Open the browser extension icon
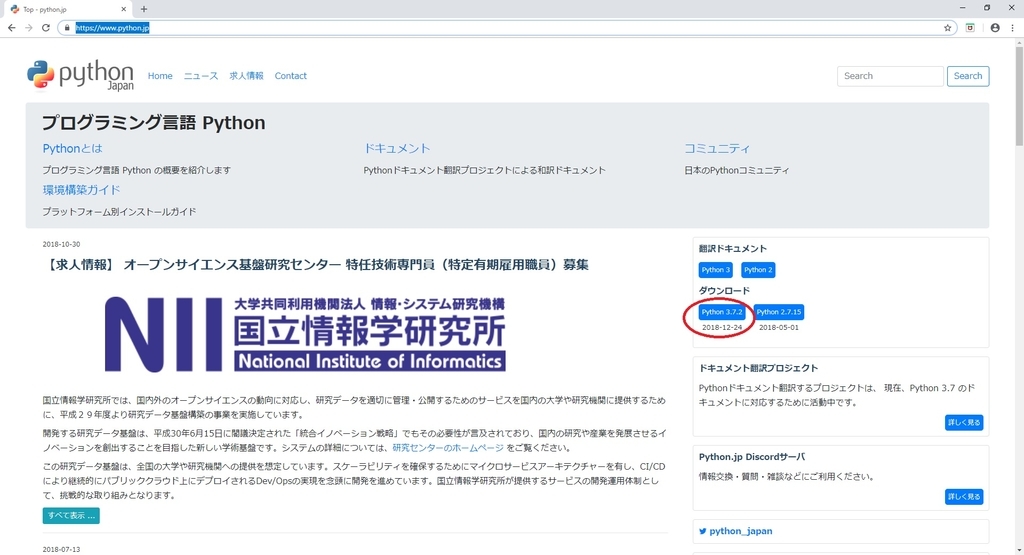This screenshot has height=555, width=1024. [x=970, y=28]
